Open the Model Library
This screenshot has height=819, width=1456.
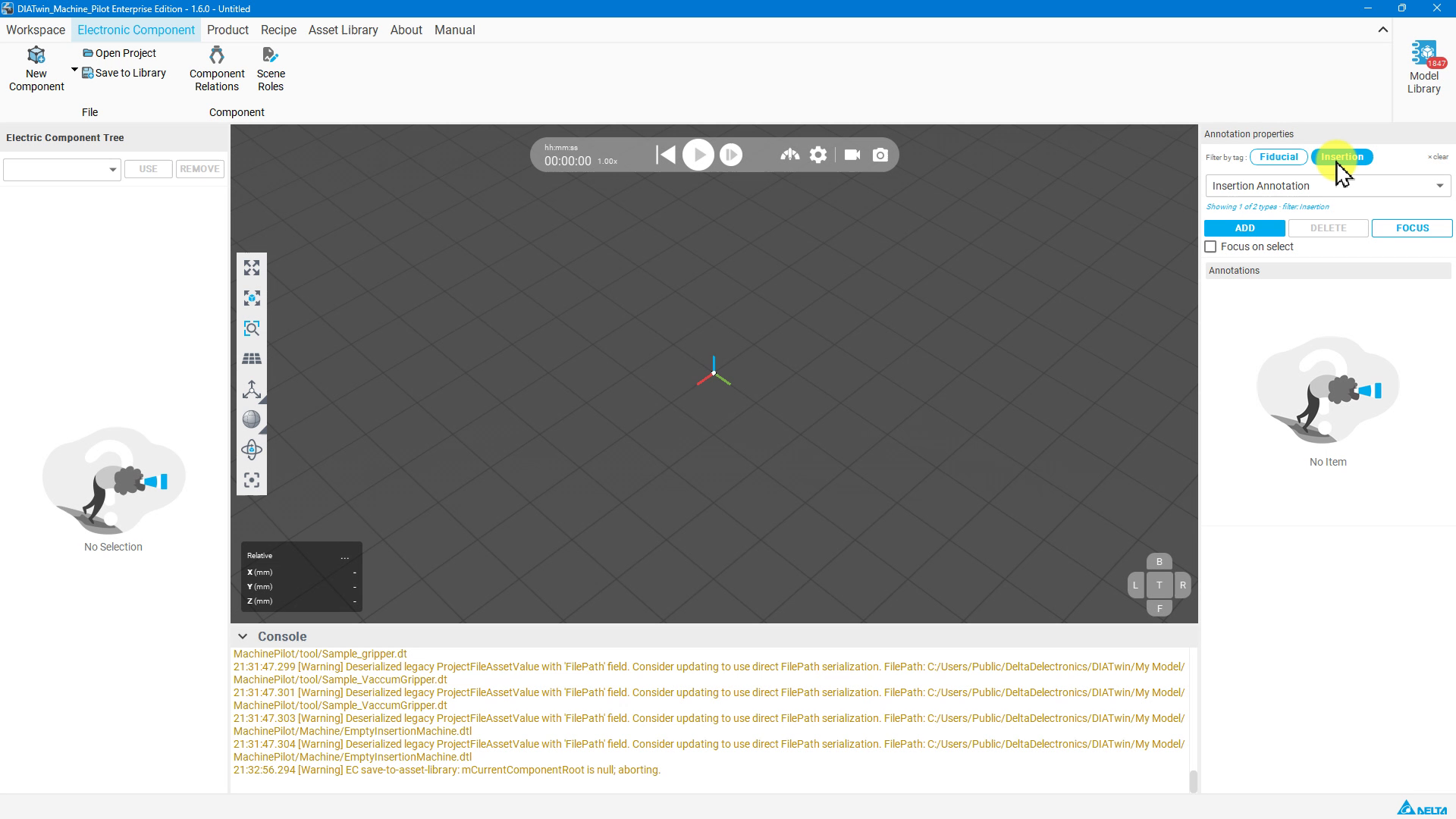(x=1423, y=67)
